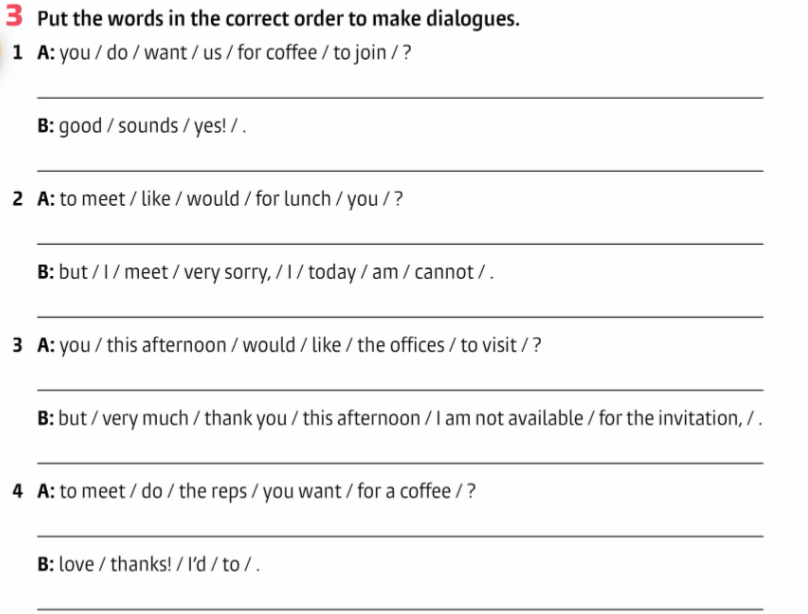Click the dialogue number 2 label
The image size is (808, 614).
[x=18, y=199]
